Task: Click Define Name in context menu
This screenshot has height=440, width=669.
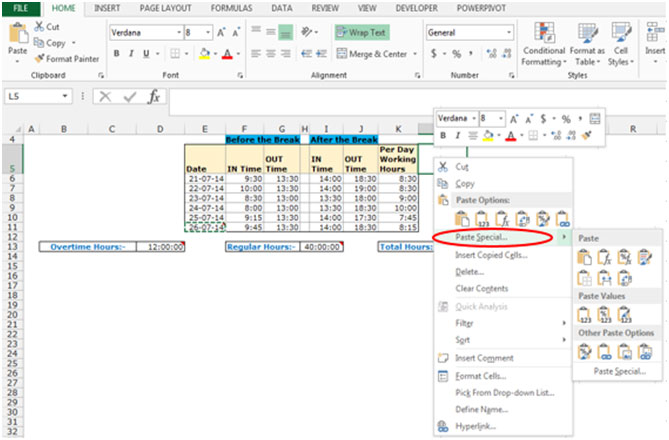Action: [481, 409]
